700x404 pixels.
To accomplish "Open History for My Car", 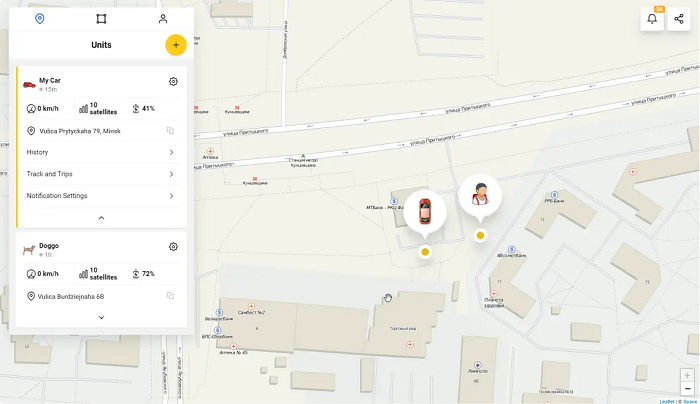I will point(101,152).
